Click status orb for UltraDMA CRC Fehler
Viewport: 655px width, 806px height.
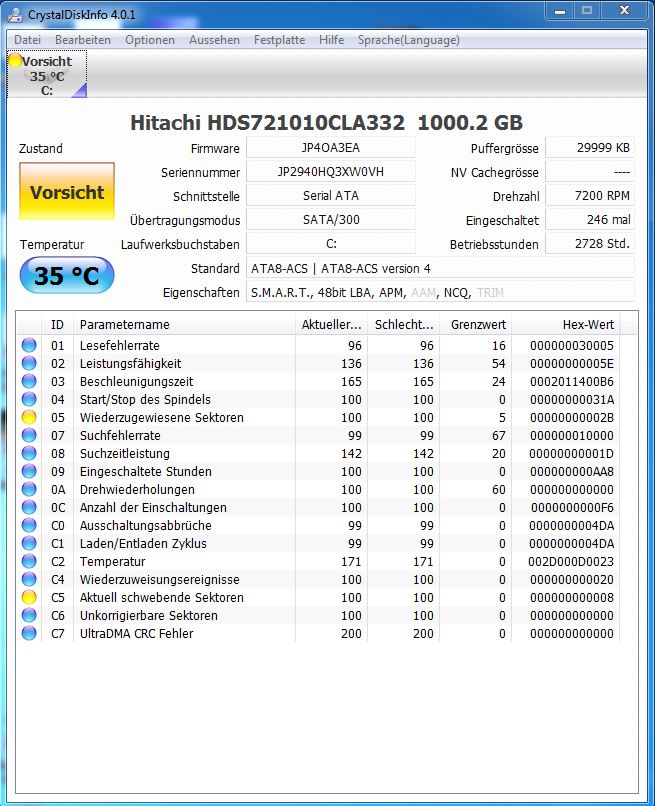click(29, 633)
